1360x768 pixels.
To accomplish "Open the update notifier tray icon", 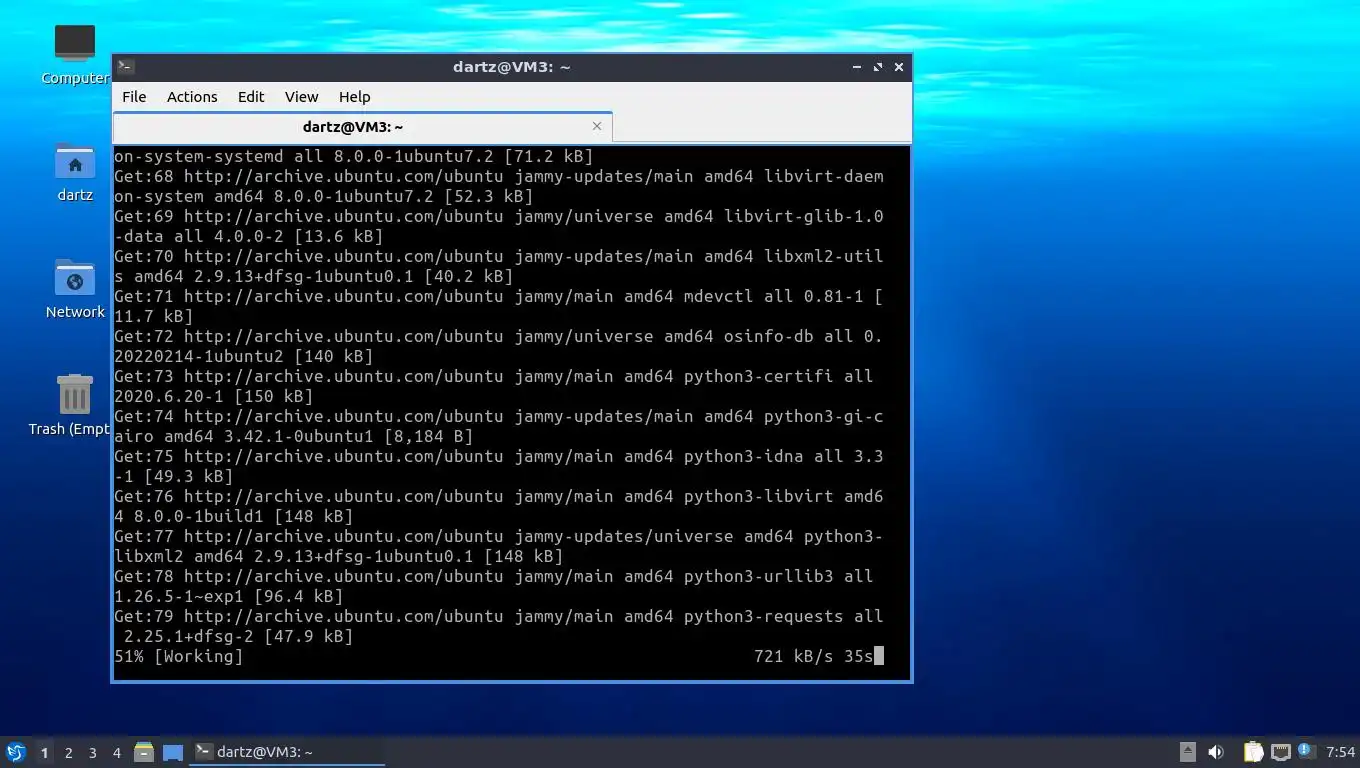I will pyautogui.click(x=1306, y=751).
